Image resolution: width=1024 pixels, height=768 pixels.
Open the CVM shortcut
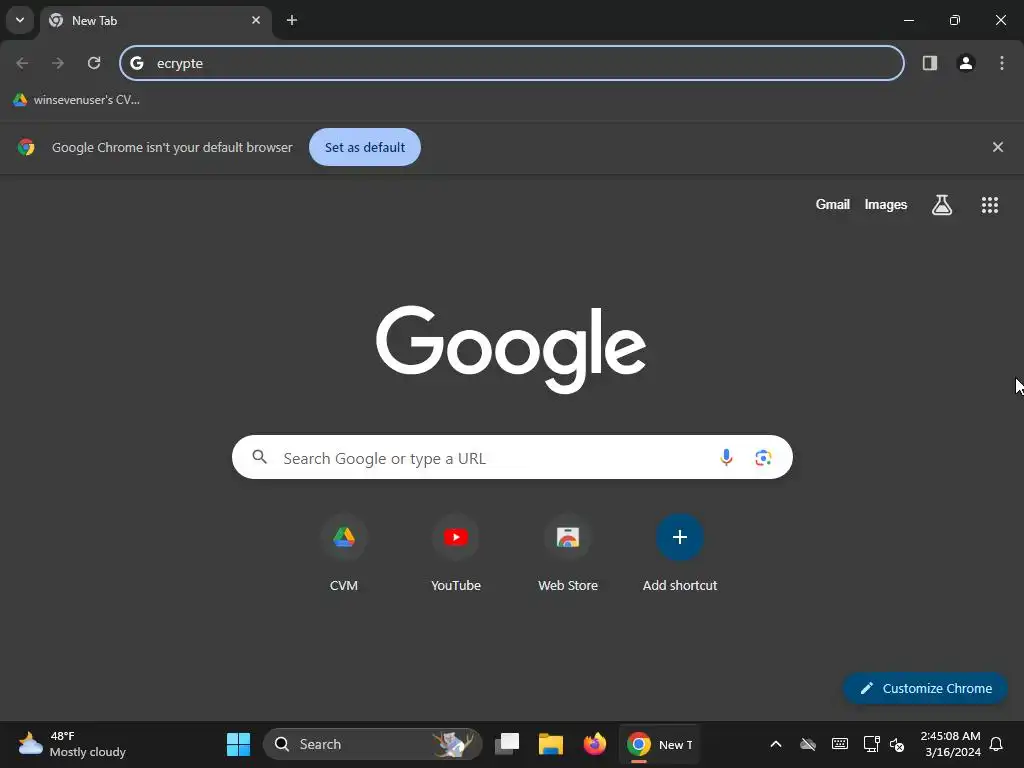[x=344, y=554]
